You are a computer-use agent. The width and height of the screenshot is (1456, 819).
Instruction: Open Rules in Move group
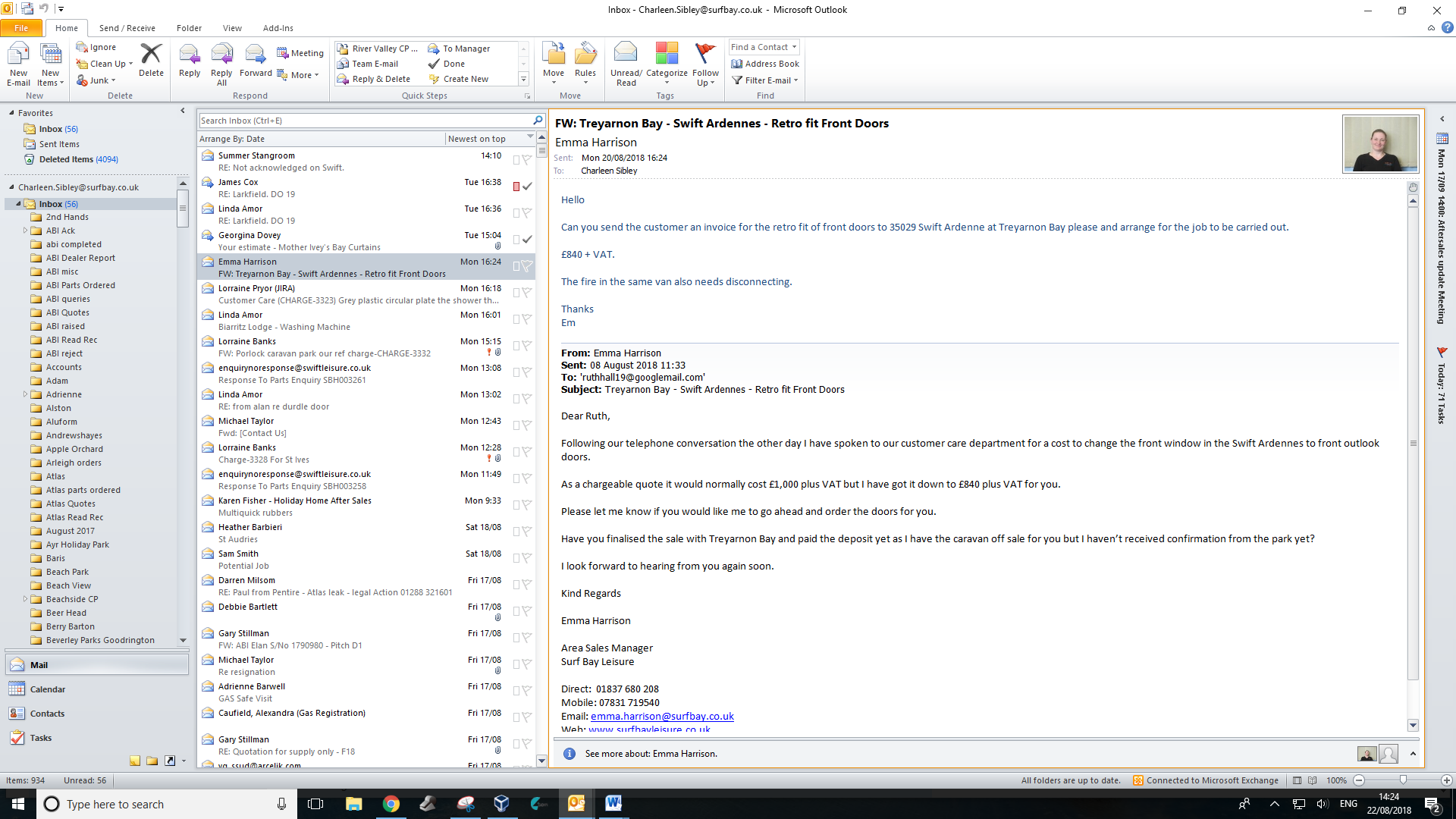pos(585,55)
